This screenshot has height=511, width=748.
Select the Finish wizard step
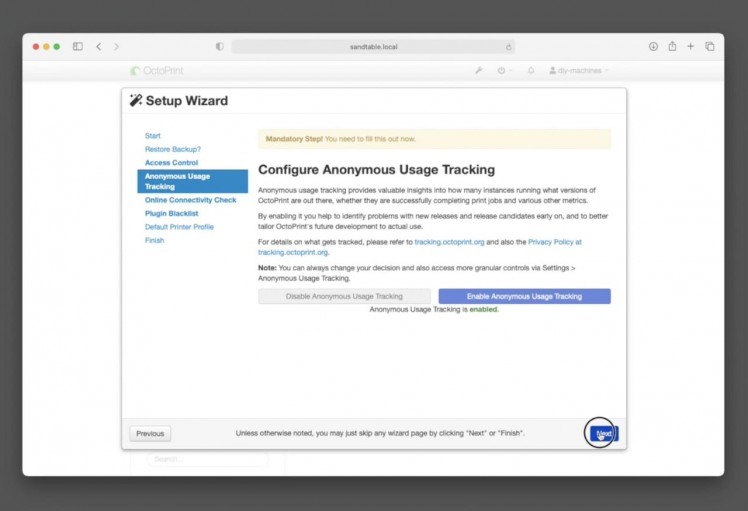pyautogui.click(x=155, y=240)
